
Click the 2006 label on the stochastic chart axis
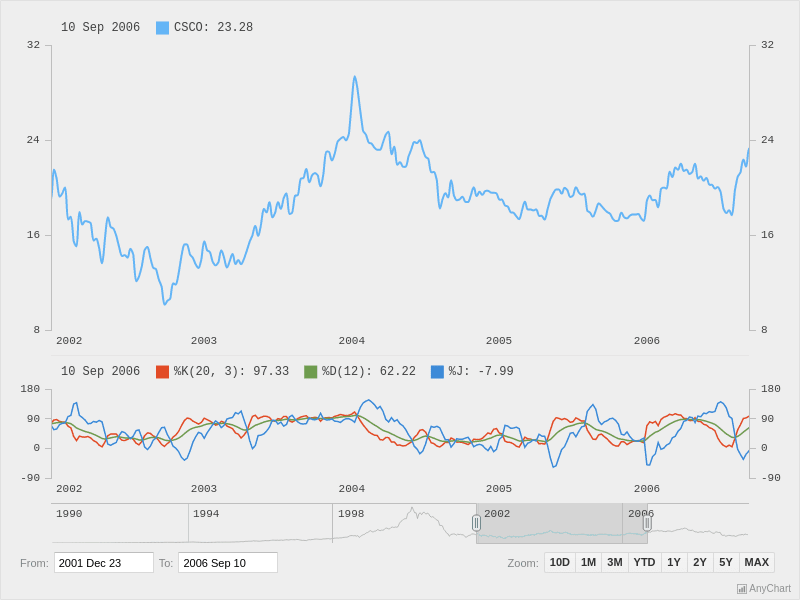[x=646, y=489]
